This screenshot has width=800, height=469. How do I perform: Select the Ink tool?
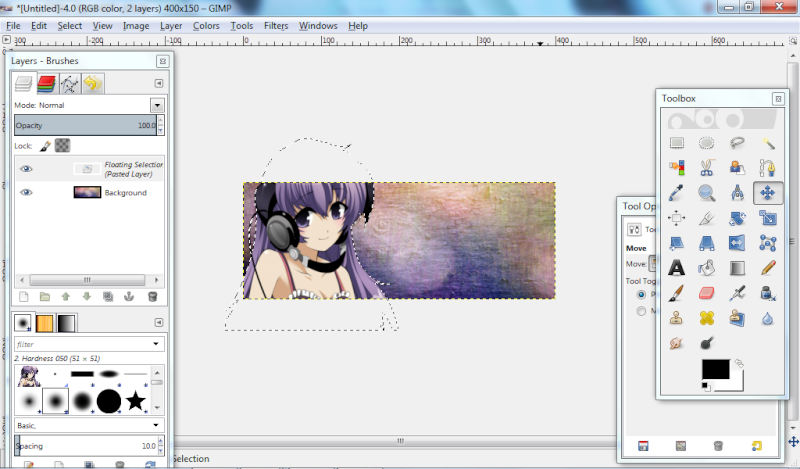pyautogui.click(x=767, y=293)
